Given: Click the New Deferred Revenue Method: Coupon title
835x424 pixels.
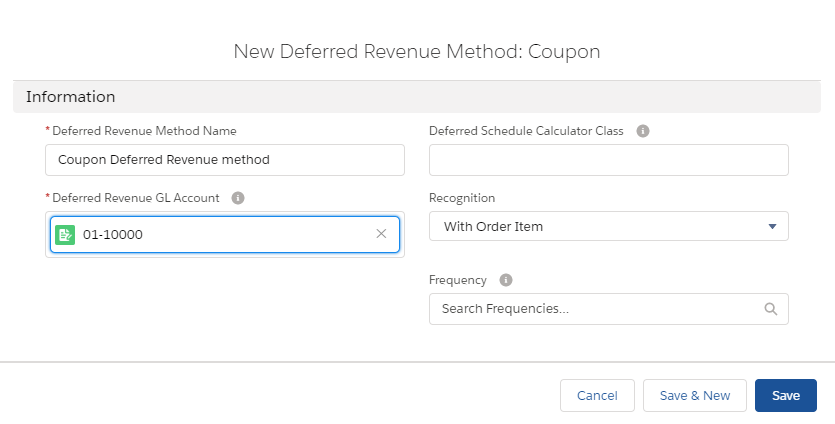Looking at the screenshot, I should 417,51.
